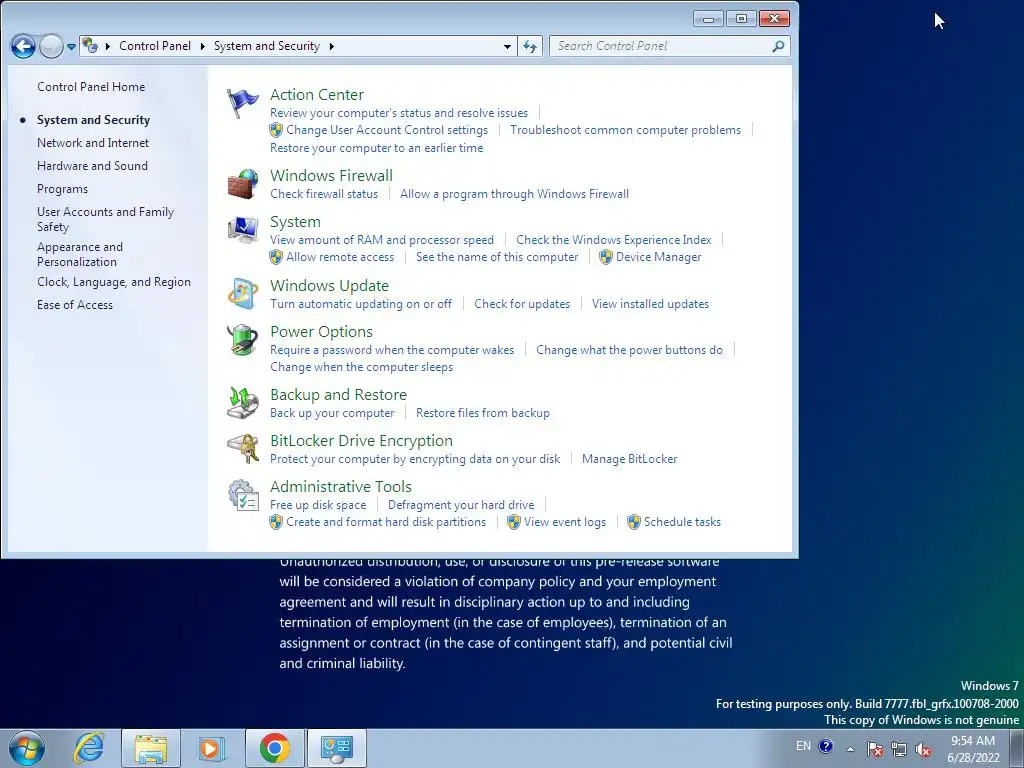Image resolution: width=1024 pixels, height=768 pixels.
Task: Click the EN language indicator in taskbar
Action: point(803,746)
